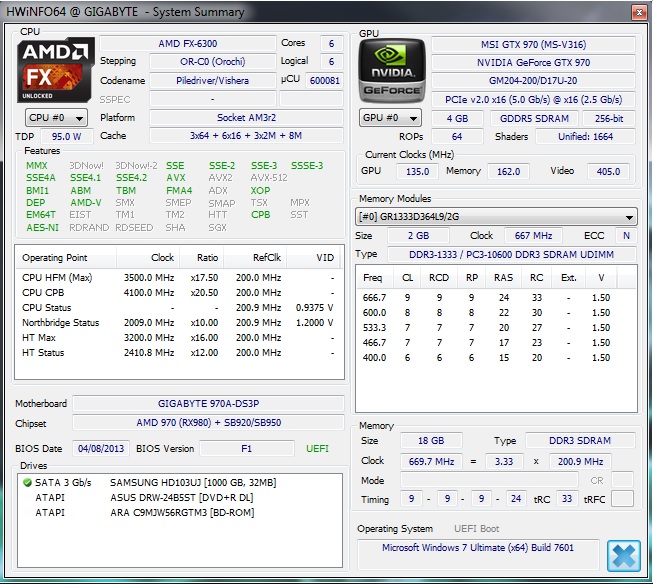
Task: Click the GPU name MSI GTX 970 (MS-V316)
Action: 533,45
